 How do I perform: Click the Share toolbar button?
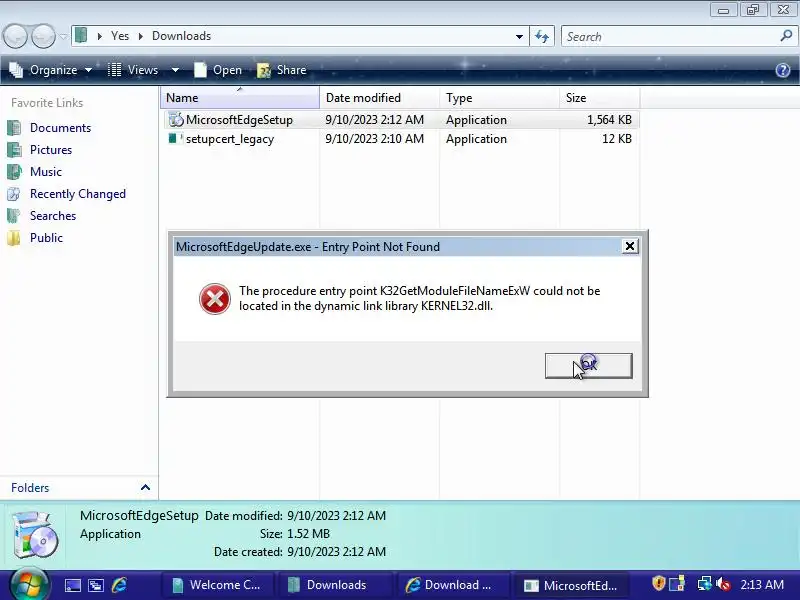click(281, 70)
